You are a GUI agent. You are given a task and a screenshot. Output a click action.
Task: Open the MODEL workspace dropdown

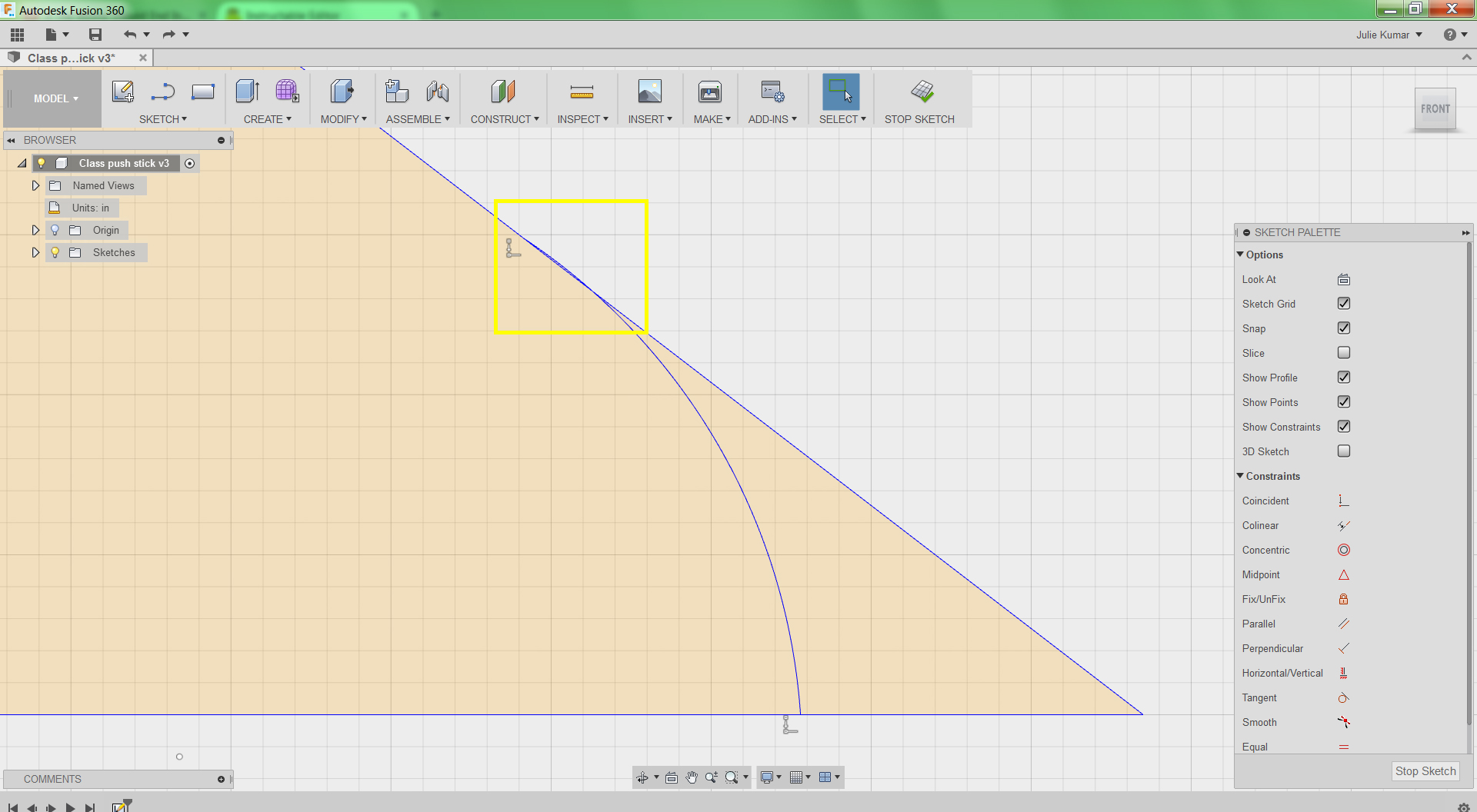click(x=55, y=98)
